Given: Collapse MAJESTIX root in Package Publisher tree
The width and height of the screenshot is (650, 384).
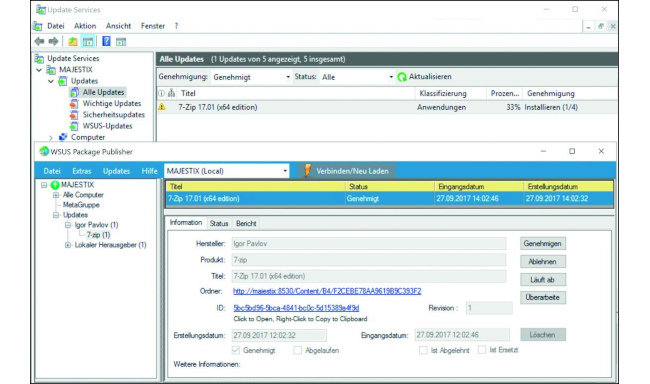Looking at the screenshot, I should (44, 185).
